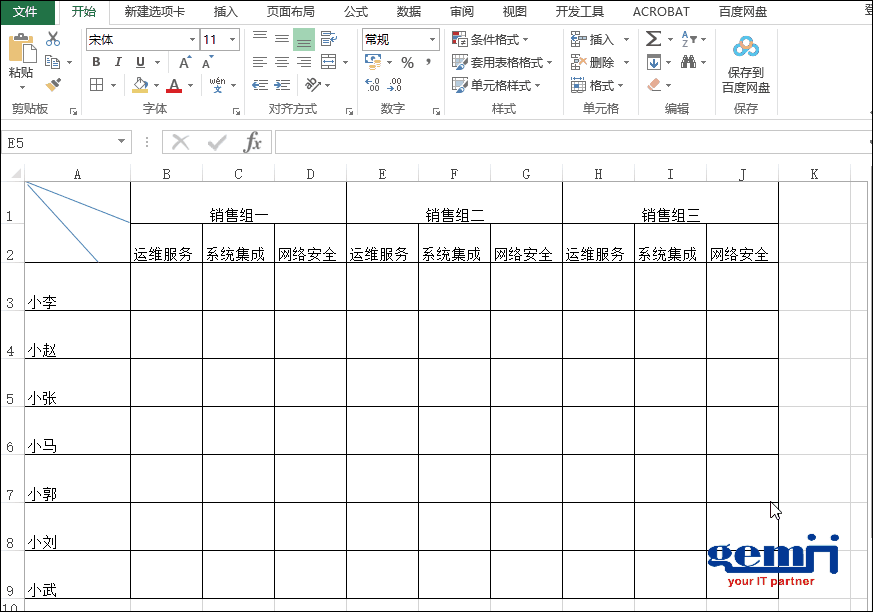Toggle bold formatting

pos(95,61)
